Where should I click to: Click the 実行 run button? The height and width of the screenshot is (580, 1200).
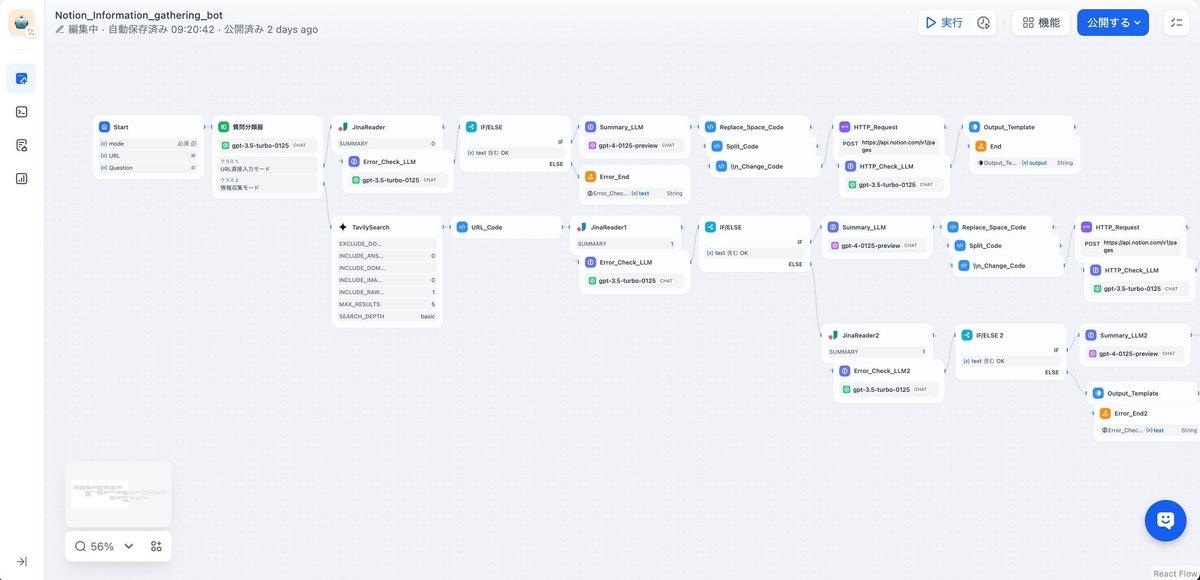[x=944, y=22]
